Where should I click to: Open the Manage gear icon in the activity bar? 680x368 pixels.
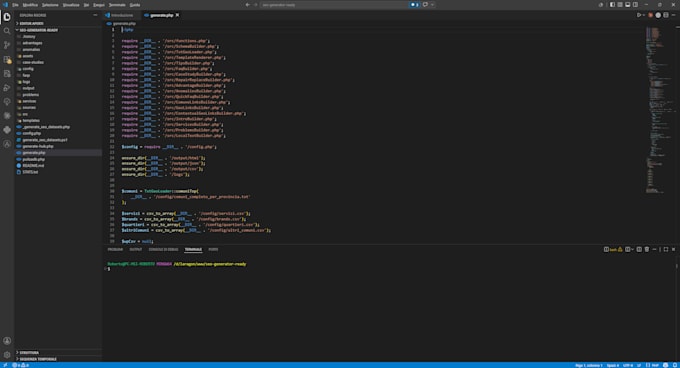pos(7,355)
